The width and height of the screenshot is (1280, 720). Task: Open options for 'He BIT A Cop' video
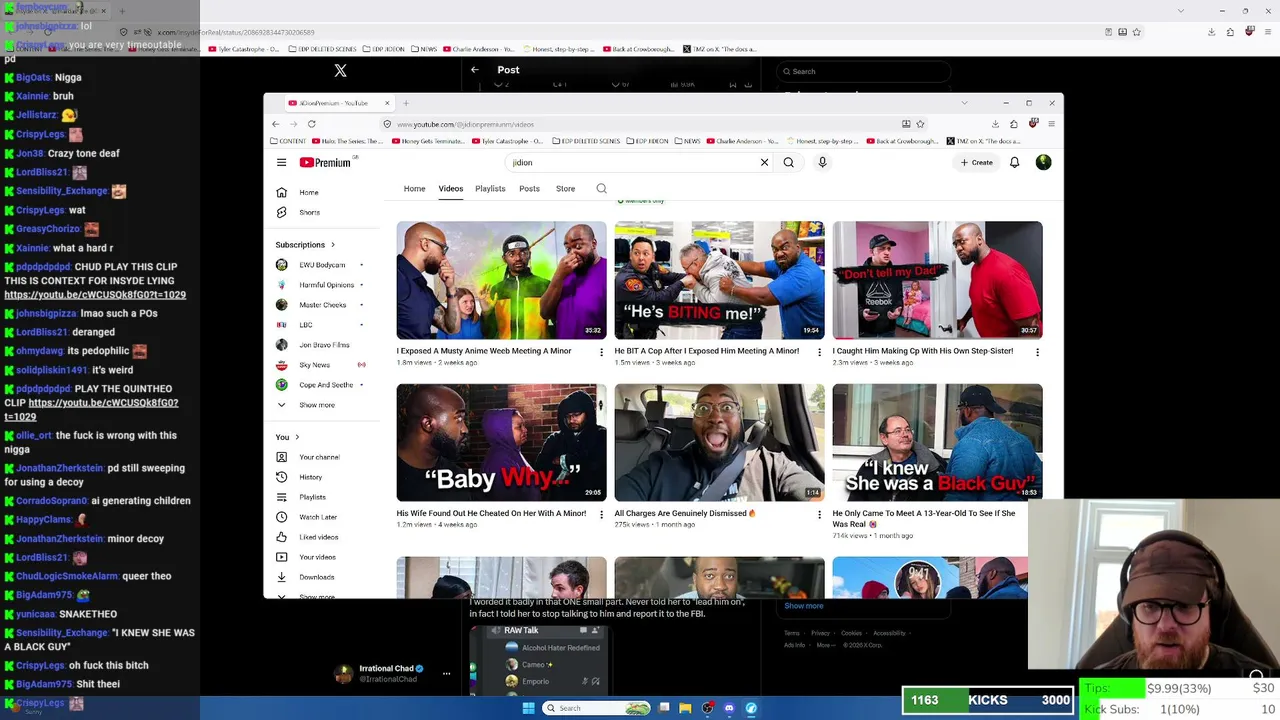coord(819,352)
